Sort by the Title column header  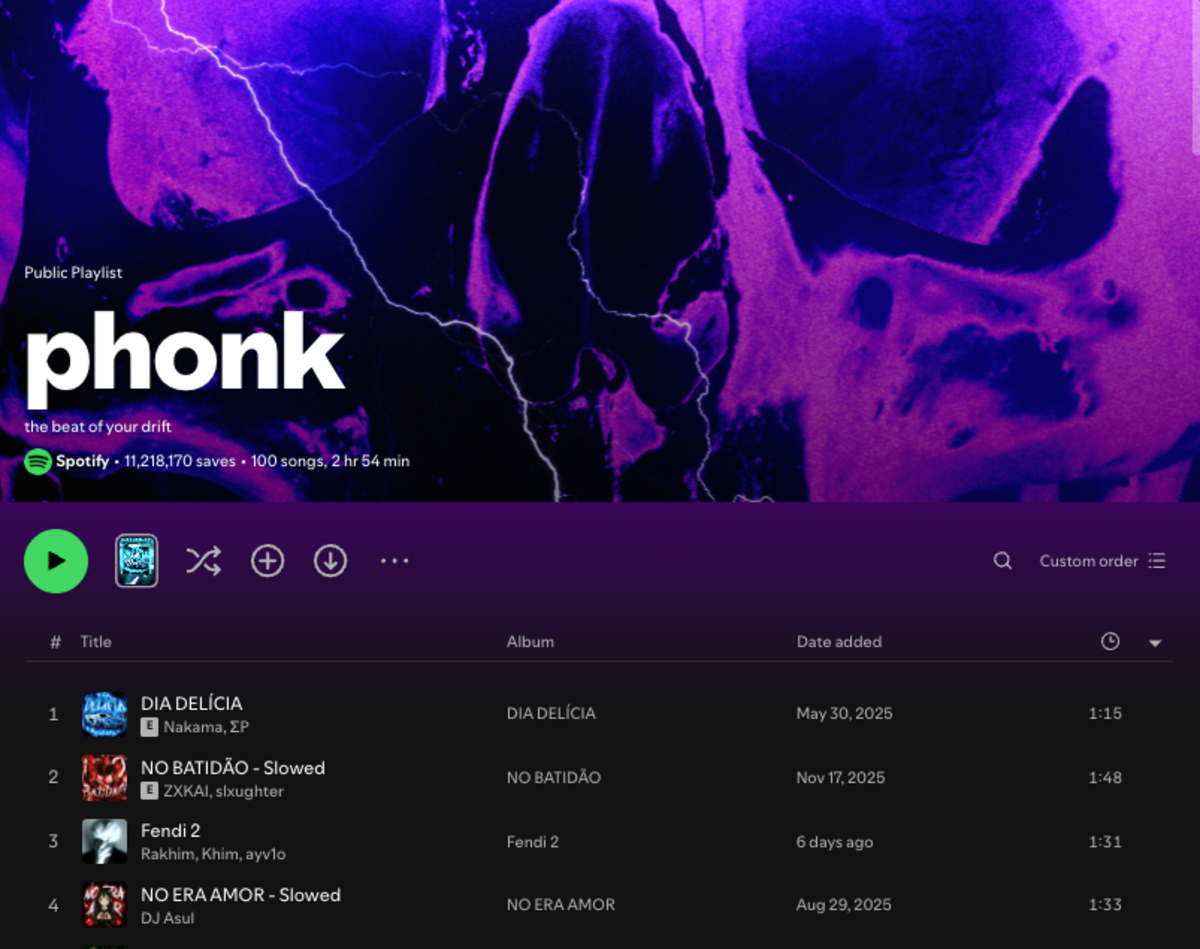click(96, 642)
